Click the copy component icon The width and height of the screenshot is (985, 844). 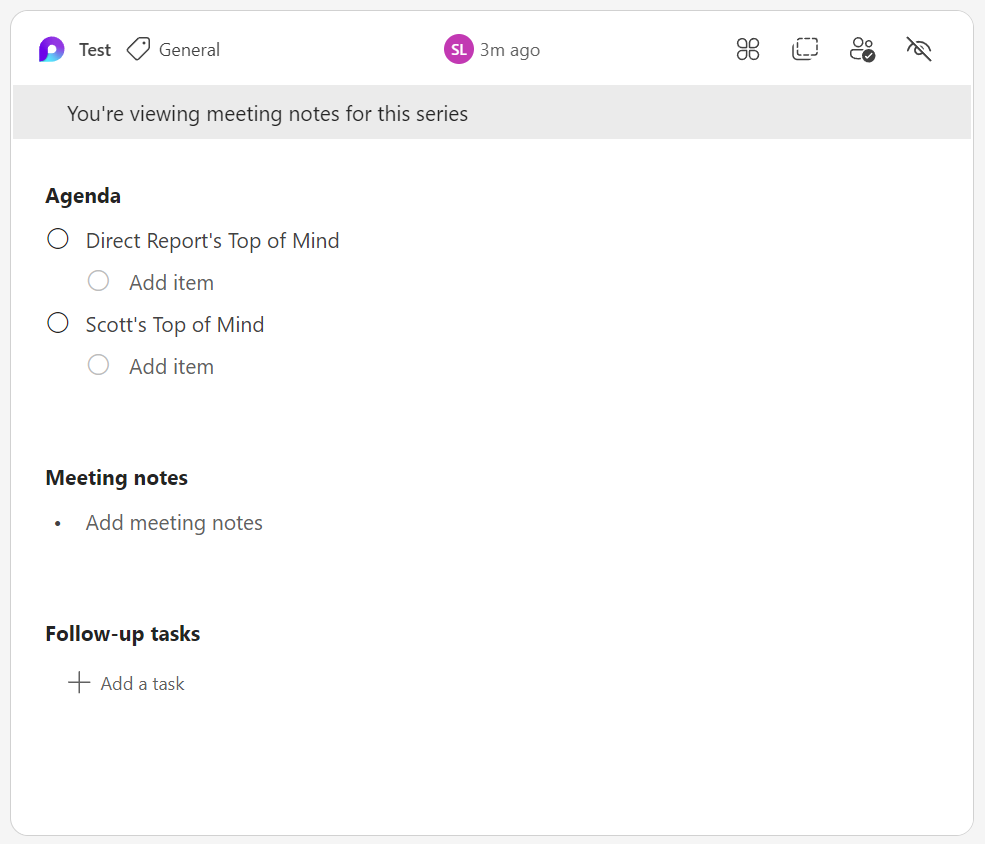(x=805, y=48)
